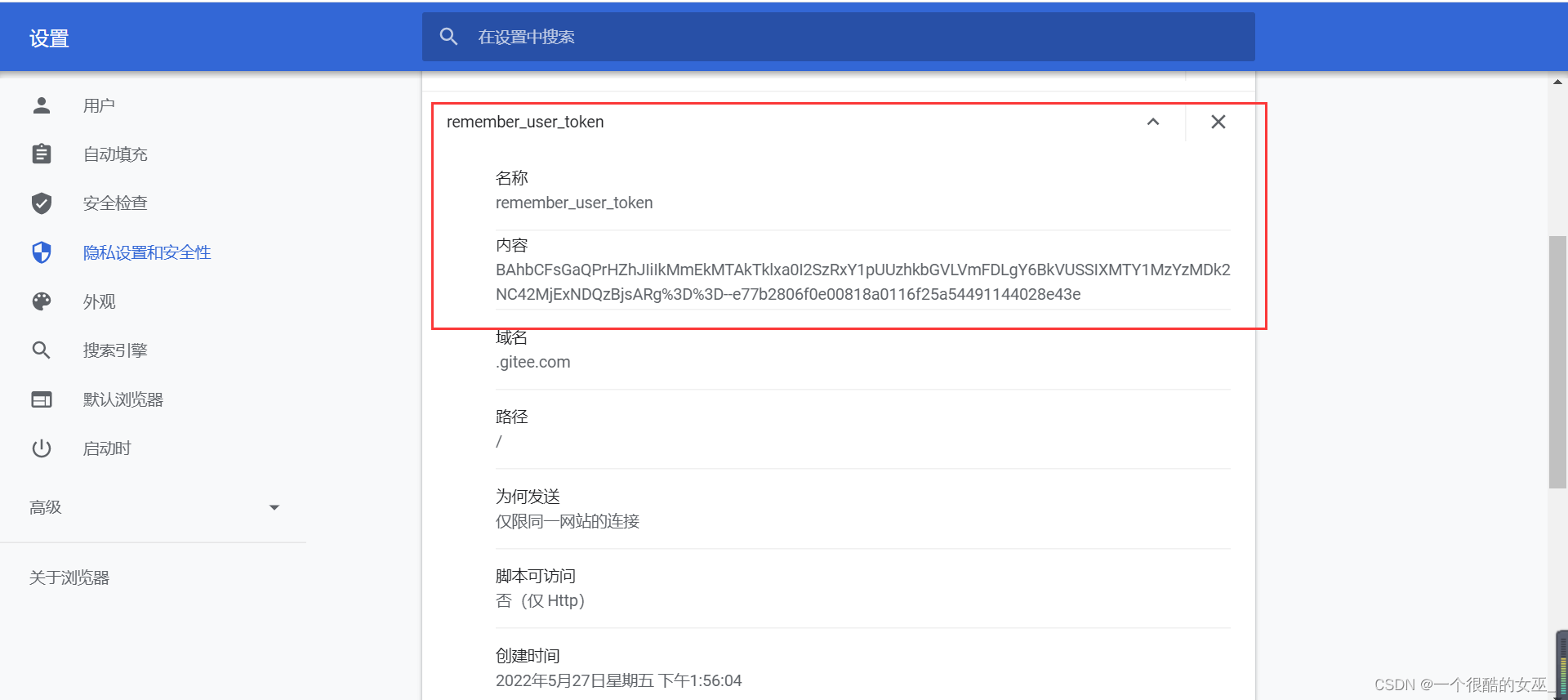
Task: Click the 脚本可访问 field label
Action: (536, 576)
